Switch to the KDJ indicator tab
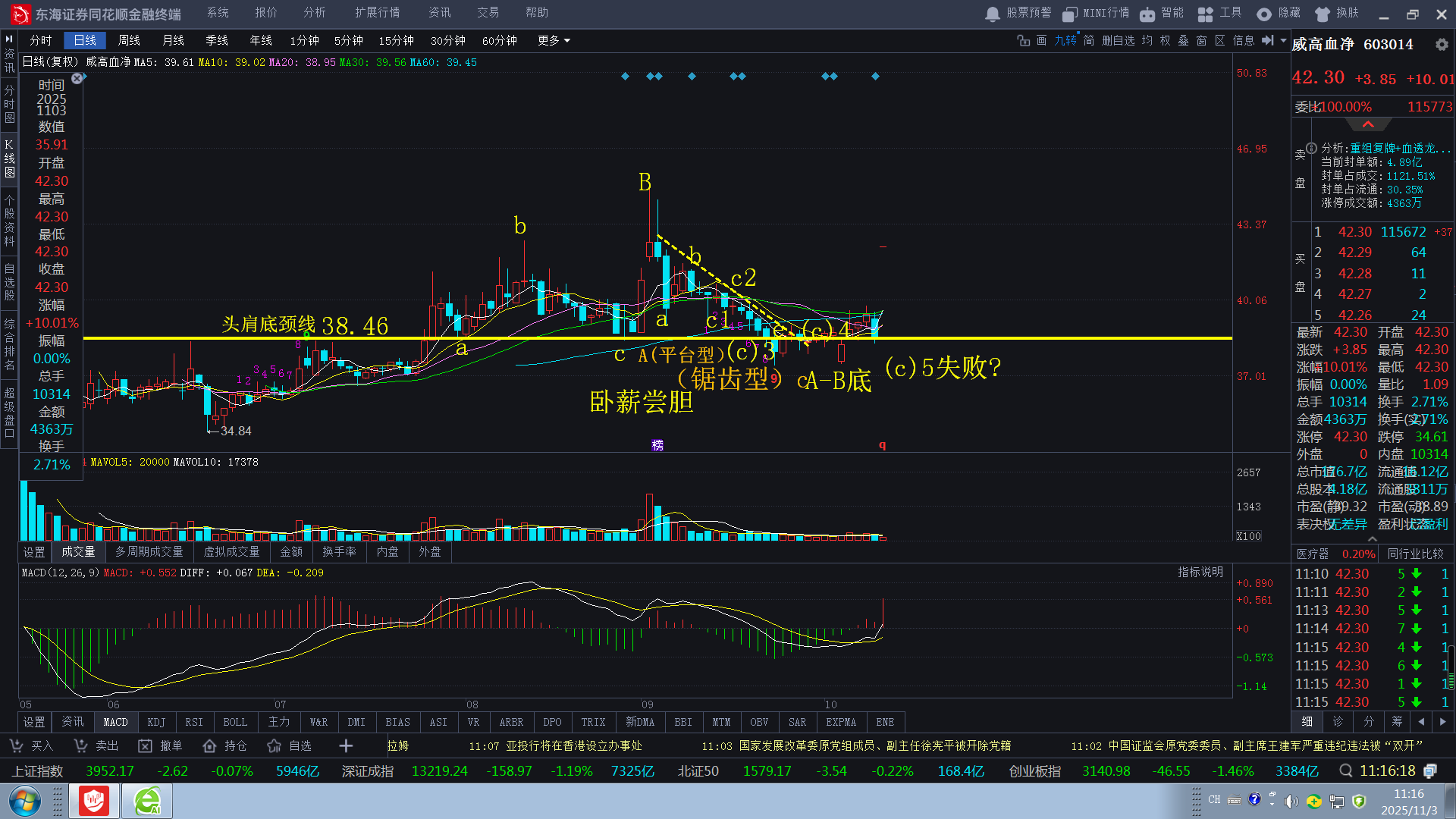This screenshot has height=819, width=1456. (x=156, y=722)
